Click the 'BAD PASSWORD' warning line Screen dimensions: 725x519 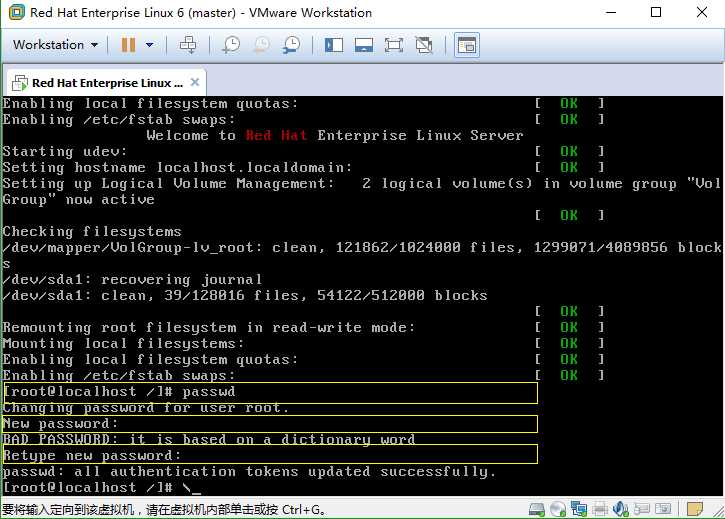pyautogui.click(x=209, y=439)
